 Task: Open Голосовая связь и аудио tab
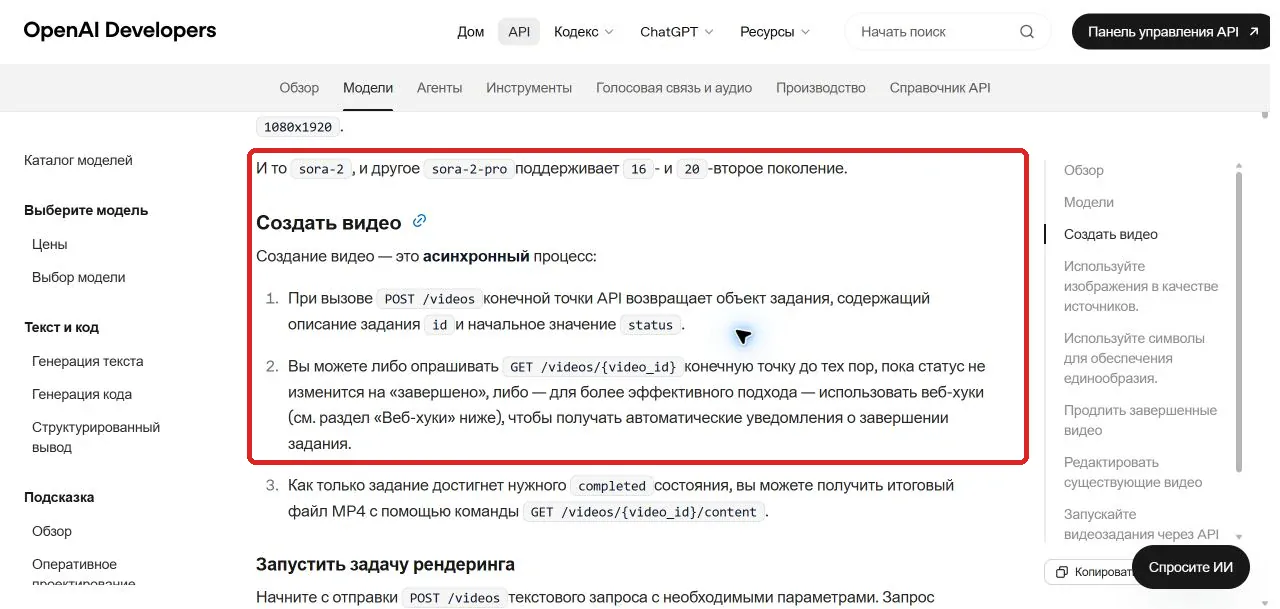(x=674, y=88)
